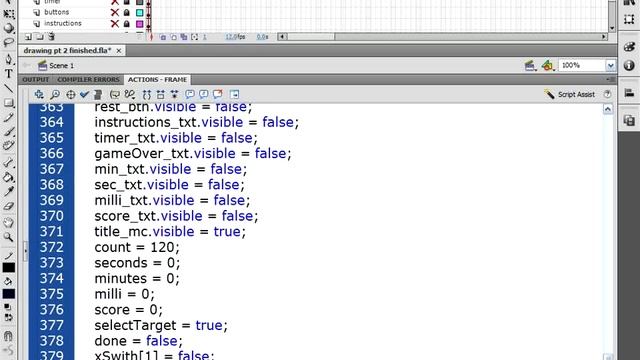The image size is (640, 360).
Task: Click Add new item to script icon
Action: pos(39,94)
